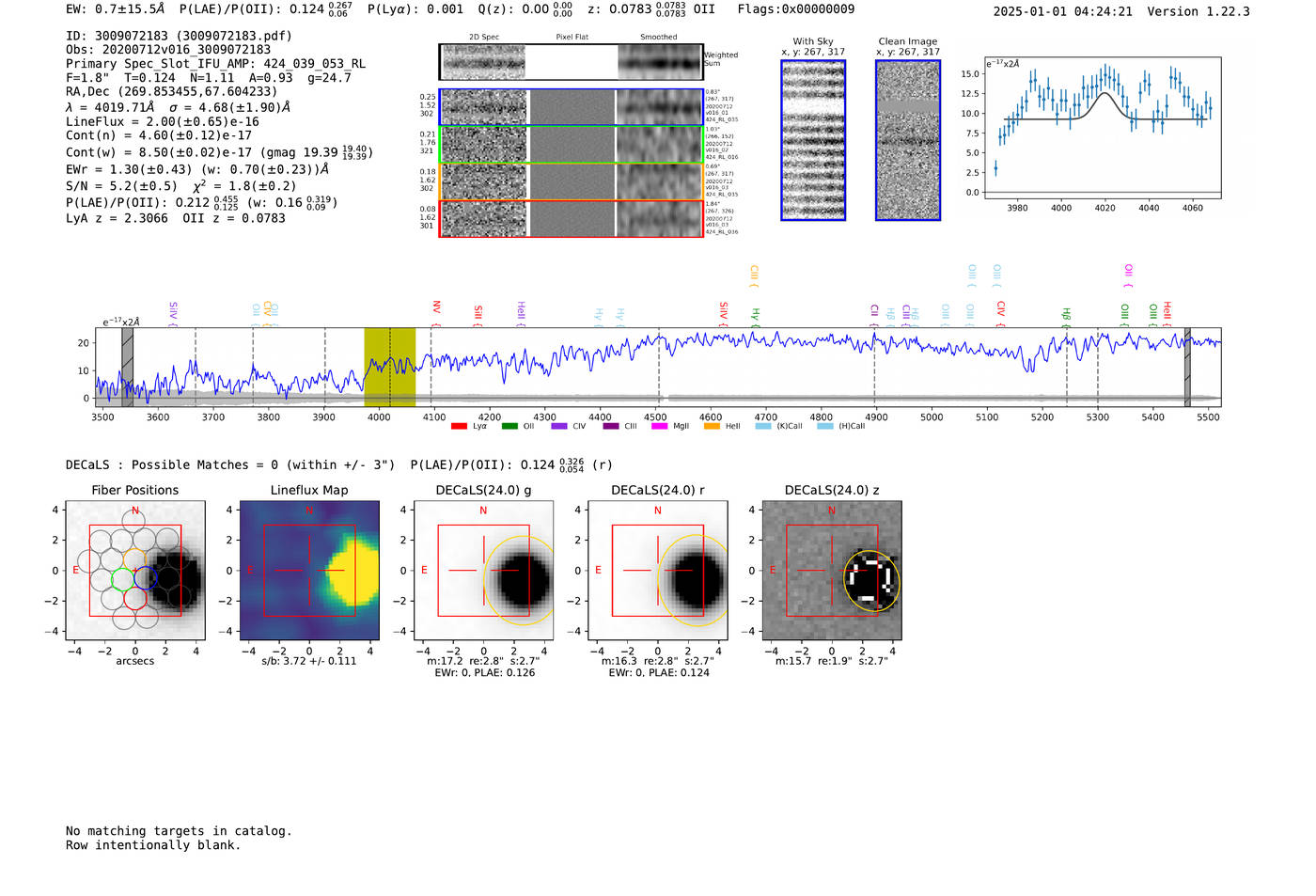Click the hatched gray band near 5460 Å
The height and width of the screenshot is (896, 1316).
tap(1187, 367)
